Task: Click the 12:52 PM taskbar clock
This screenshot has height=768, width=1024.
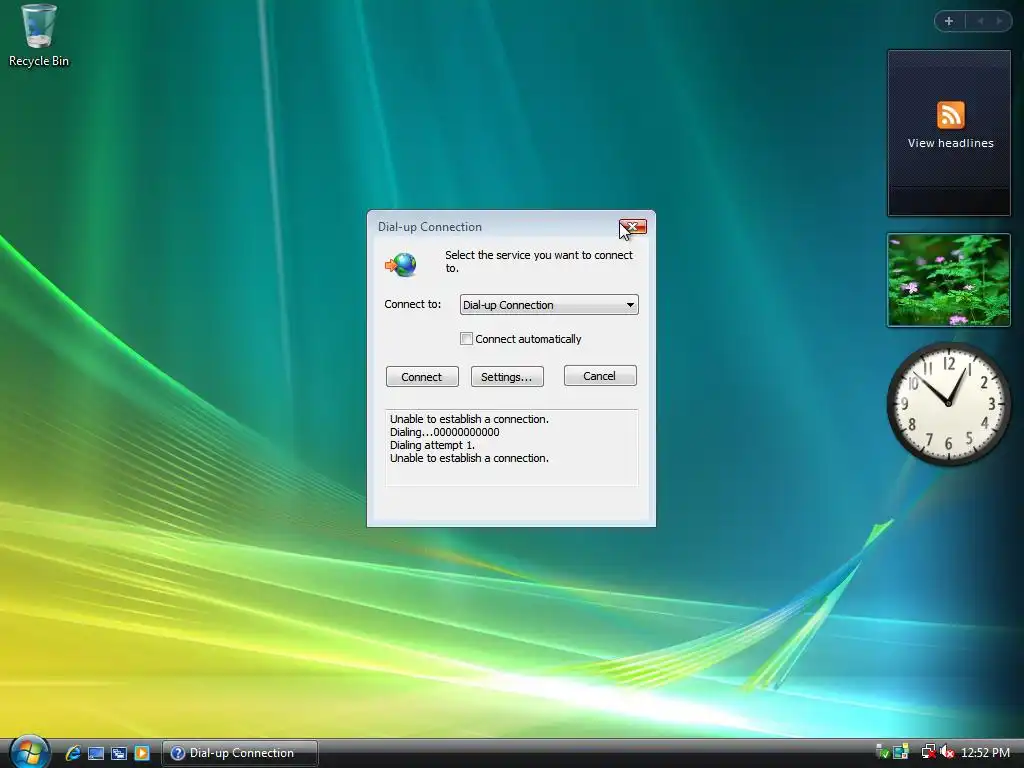Action: (x=985, y=753)
